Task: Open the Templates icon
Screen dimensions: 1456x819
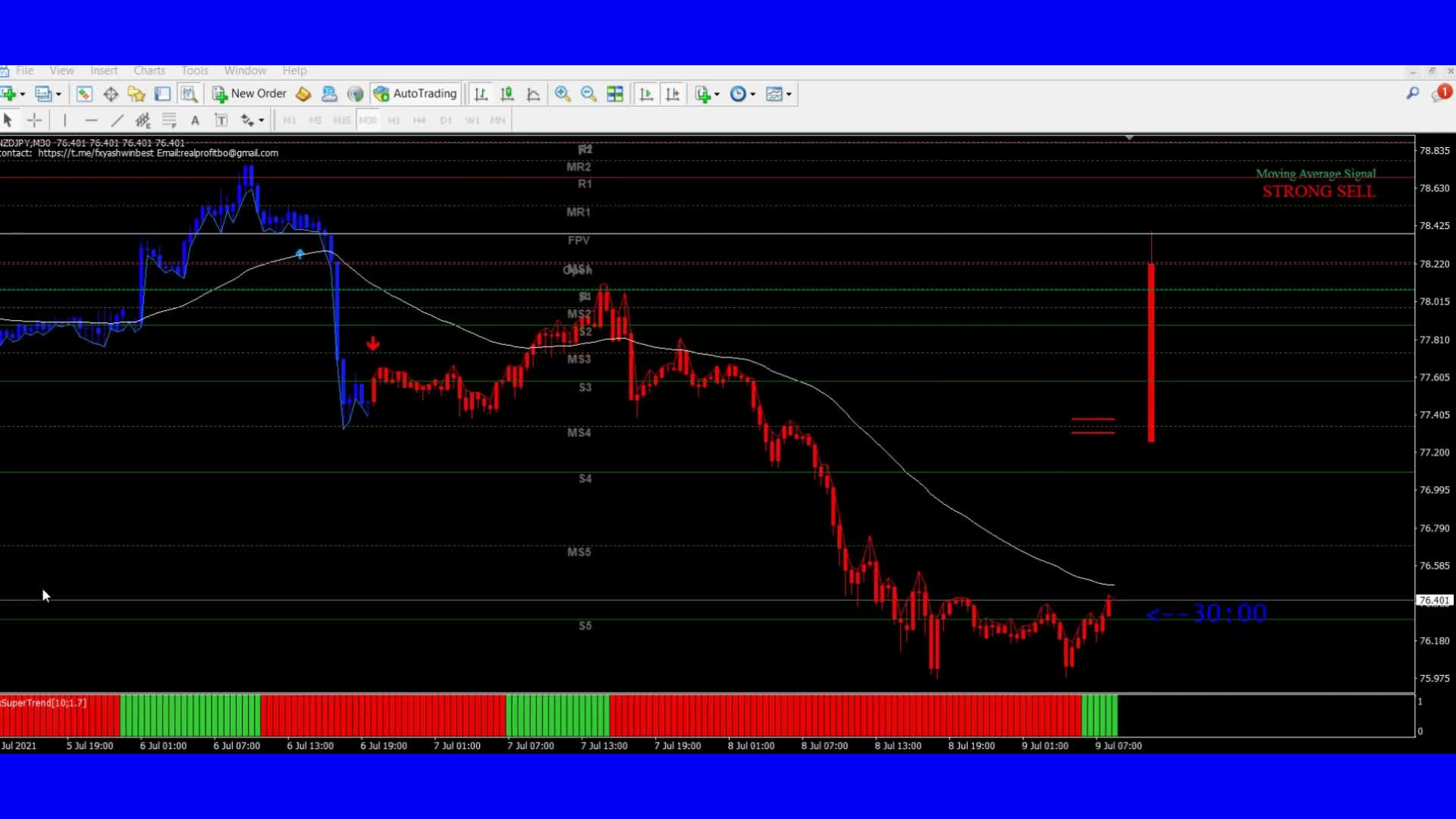Action: coord(774,94)
